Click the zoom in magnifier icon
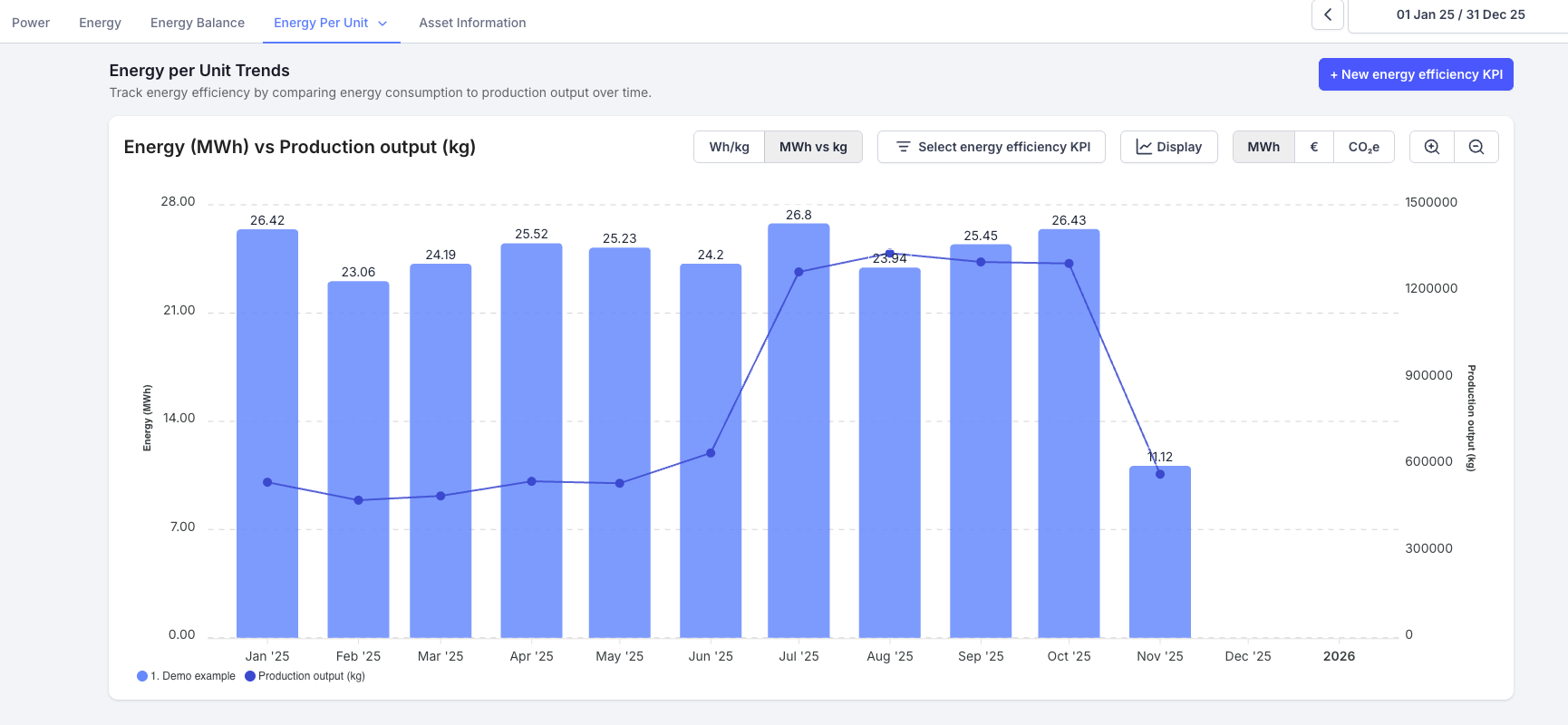This screenshot has width=1568, height=725. point(1432,147)
